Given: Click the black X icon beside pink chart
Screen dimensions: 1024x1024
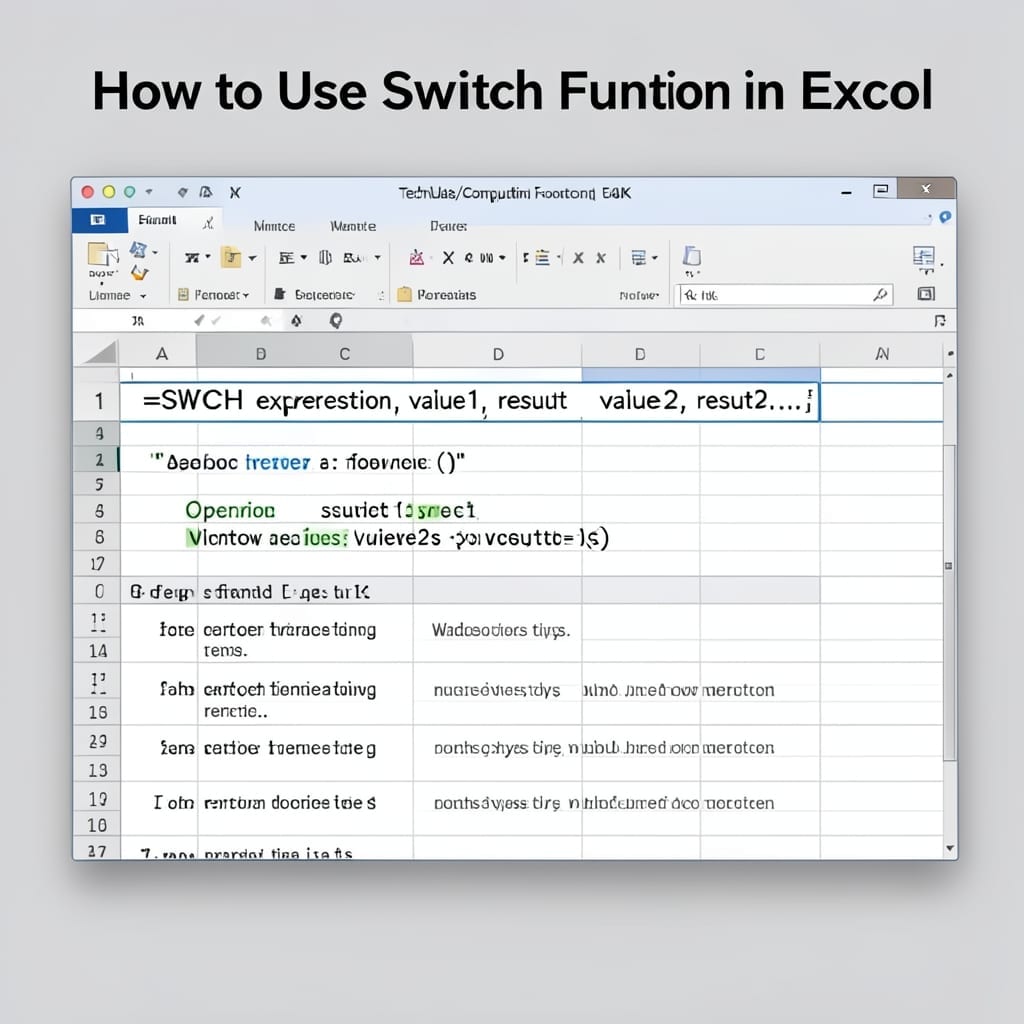Looking at the screenshot, I should coord(448,258).
